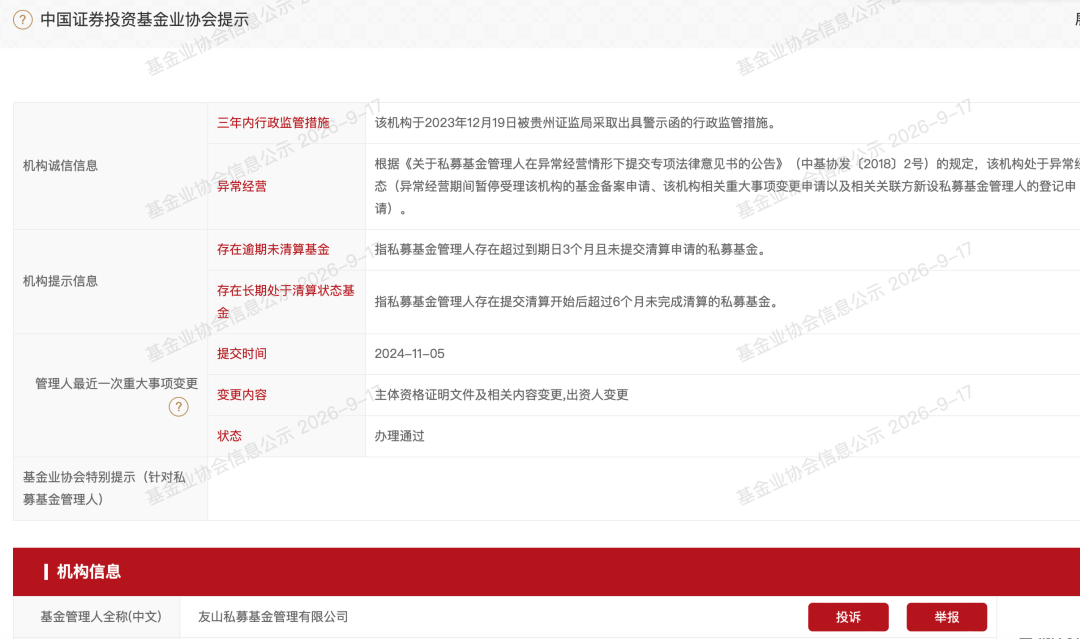Click the 存在长期处于清算状态基金 label
The image size is (1080, 639).
point(286,302)
